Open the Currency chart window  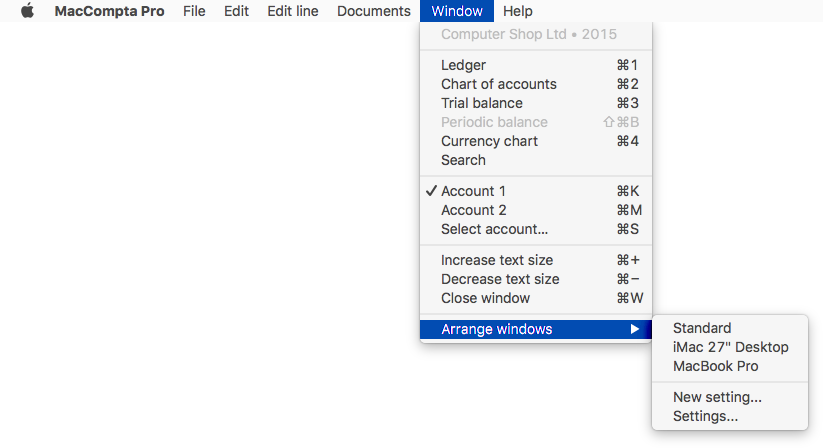536,141
